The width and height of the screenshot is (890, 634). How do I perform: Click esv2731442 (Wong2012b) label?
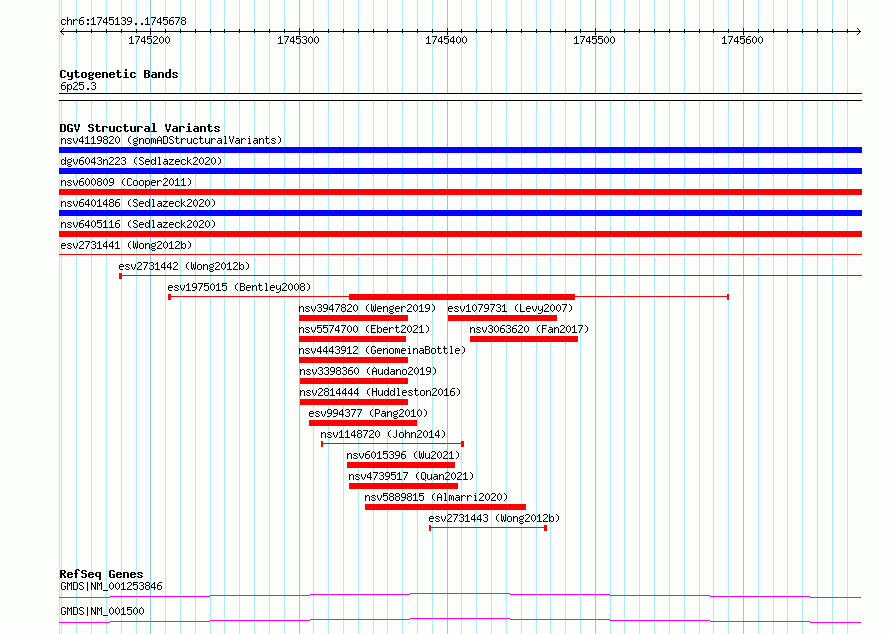click(x=184, y=266)
